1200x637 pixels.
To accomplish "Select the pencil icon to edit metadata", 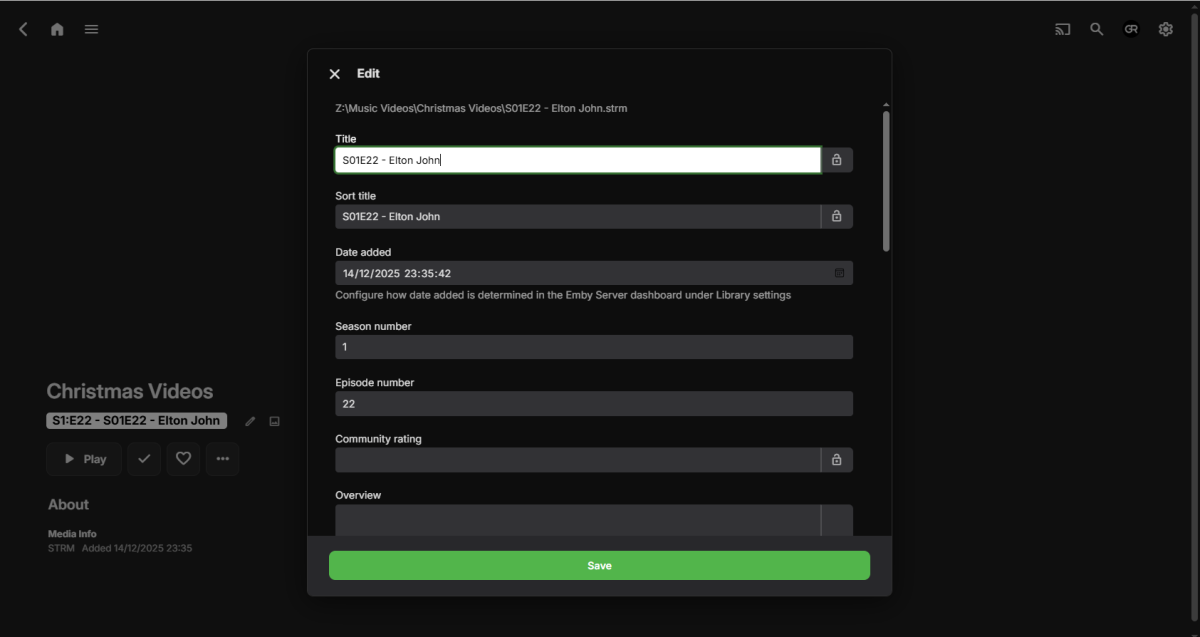I will [250, 421].
